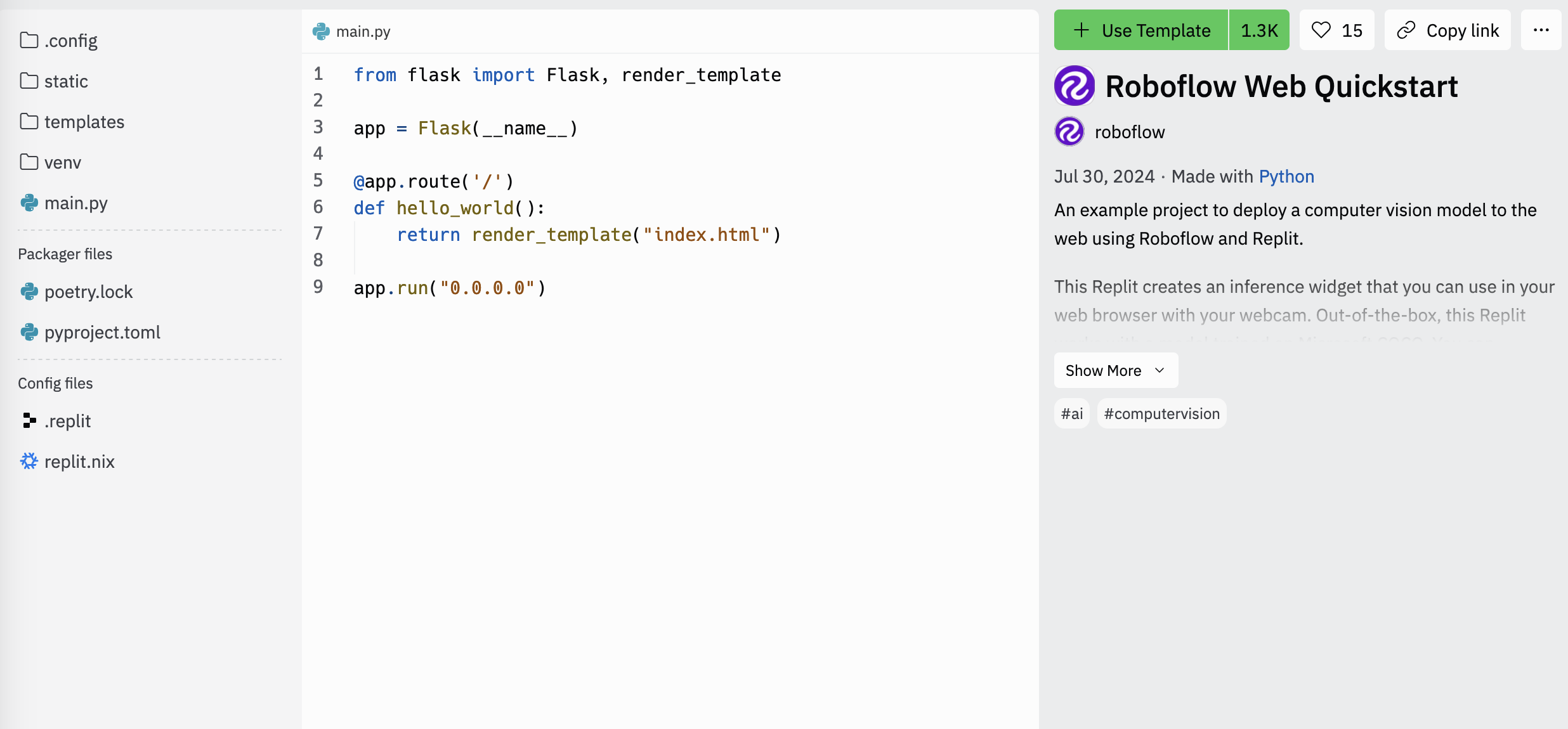
Task: Open main.py in the file tree
Action: pos(75,203)
